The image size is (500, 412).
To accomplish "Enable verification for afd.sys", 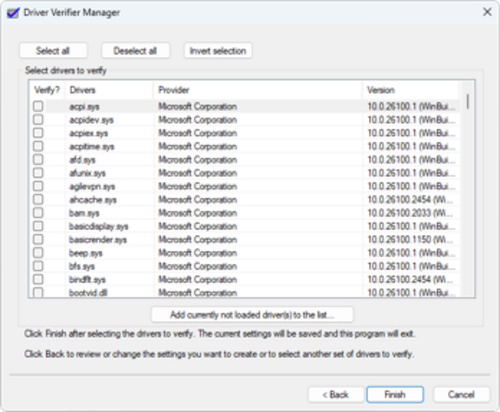I will (38, 160).
